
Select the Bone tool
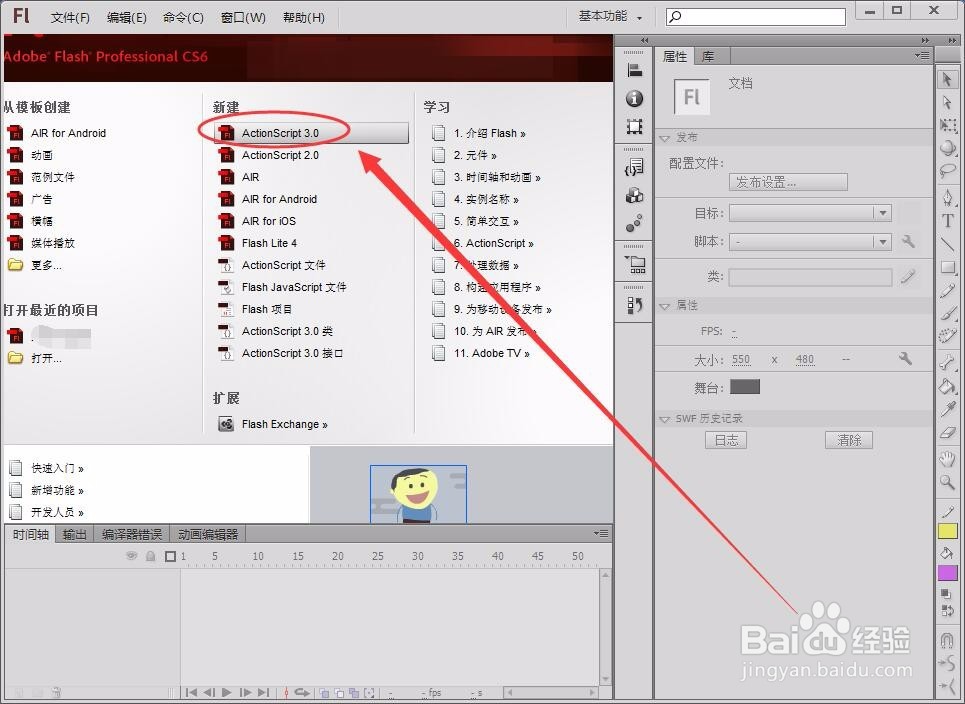pos(948,363)
